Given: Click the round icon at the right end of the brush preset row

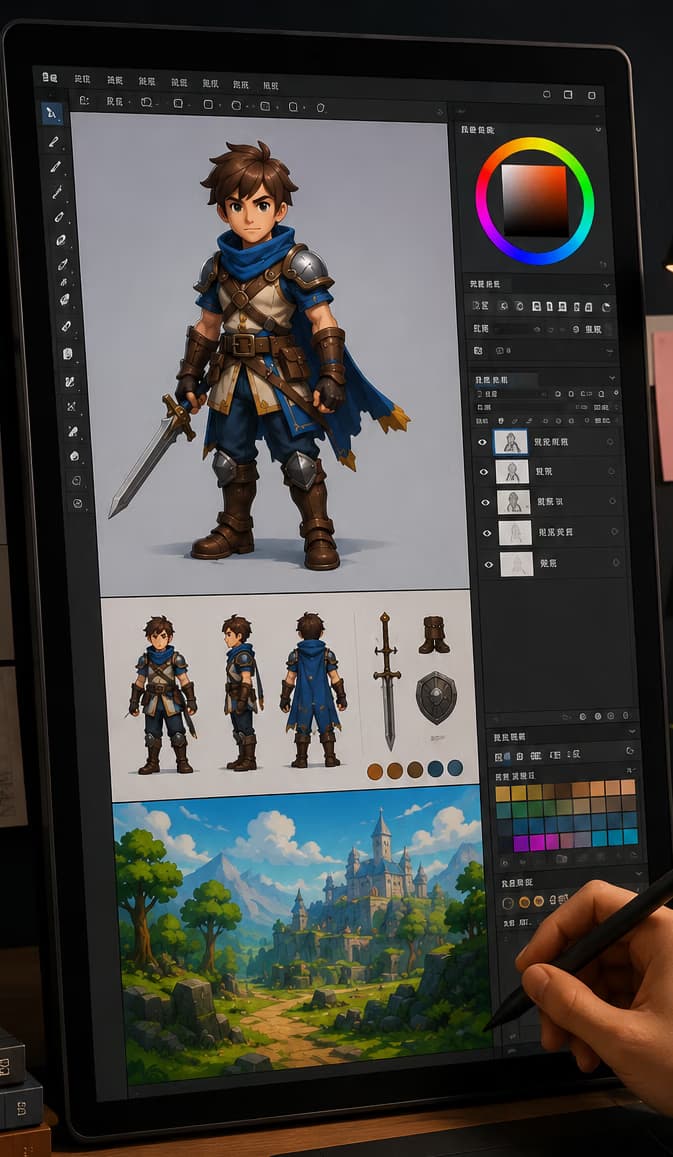Looking at the screenshot, I should point(607,306).
